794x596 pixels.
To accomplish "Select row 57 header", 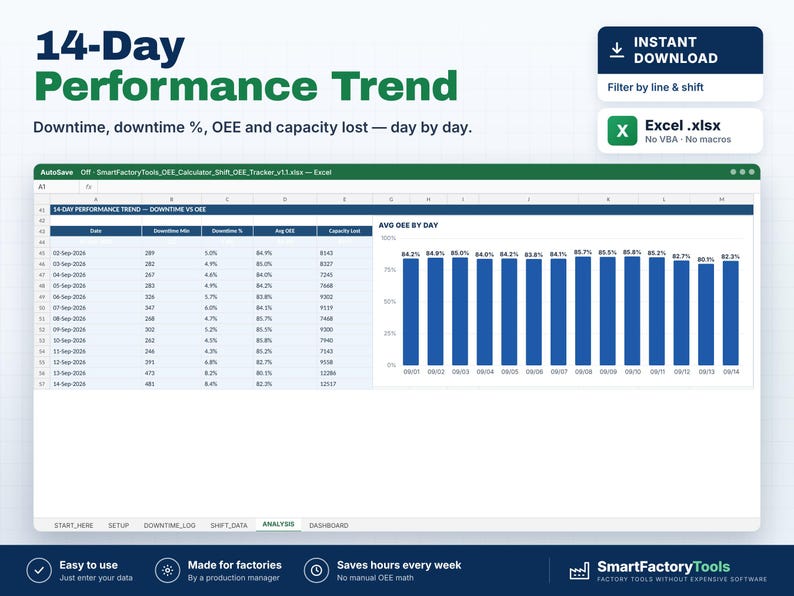I will click(42, 384).
